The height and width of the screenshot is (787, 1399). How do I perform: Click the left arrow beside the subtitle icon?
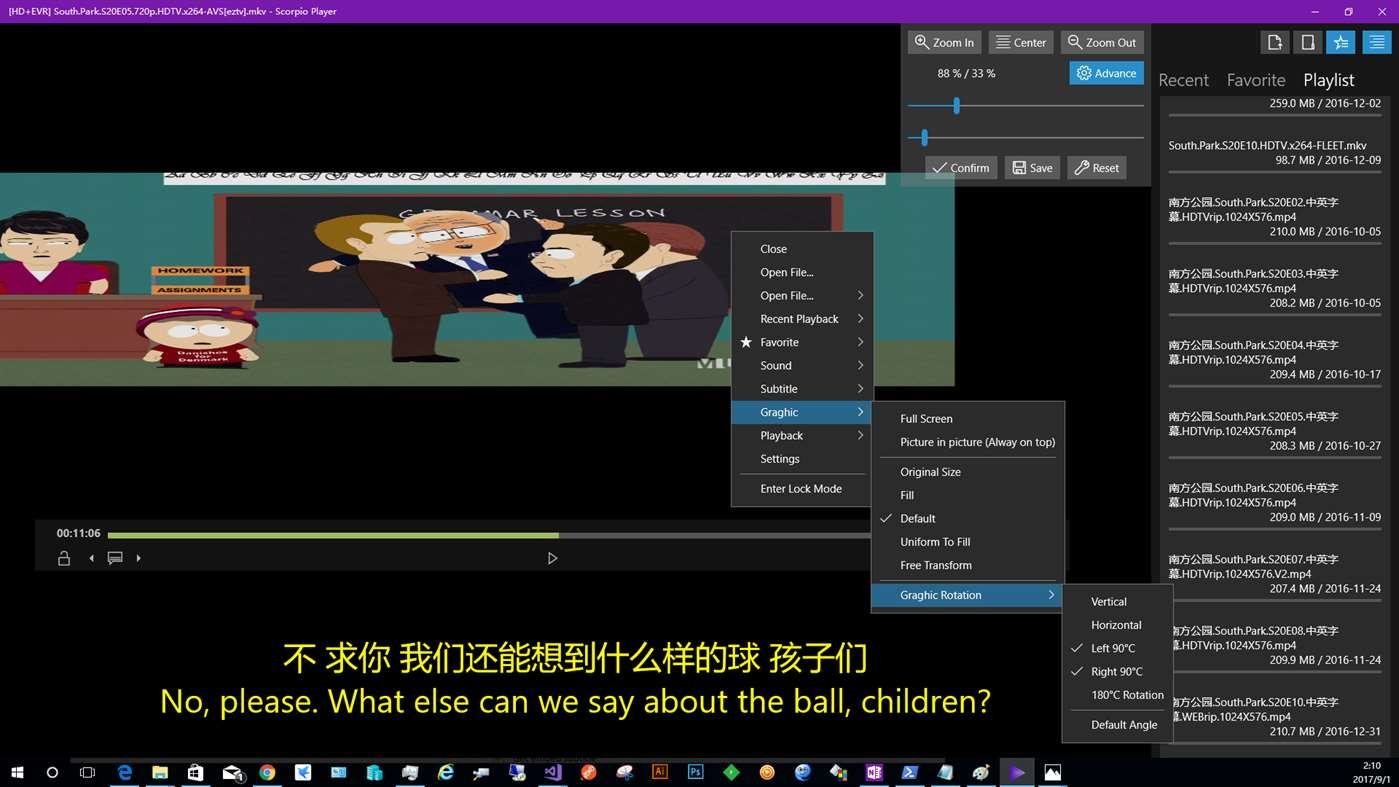pyautogui.click(x=91, y=558)
